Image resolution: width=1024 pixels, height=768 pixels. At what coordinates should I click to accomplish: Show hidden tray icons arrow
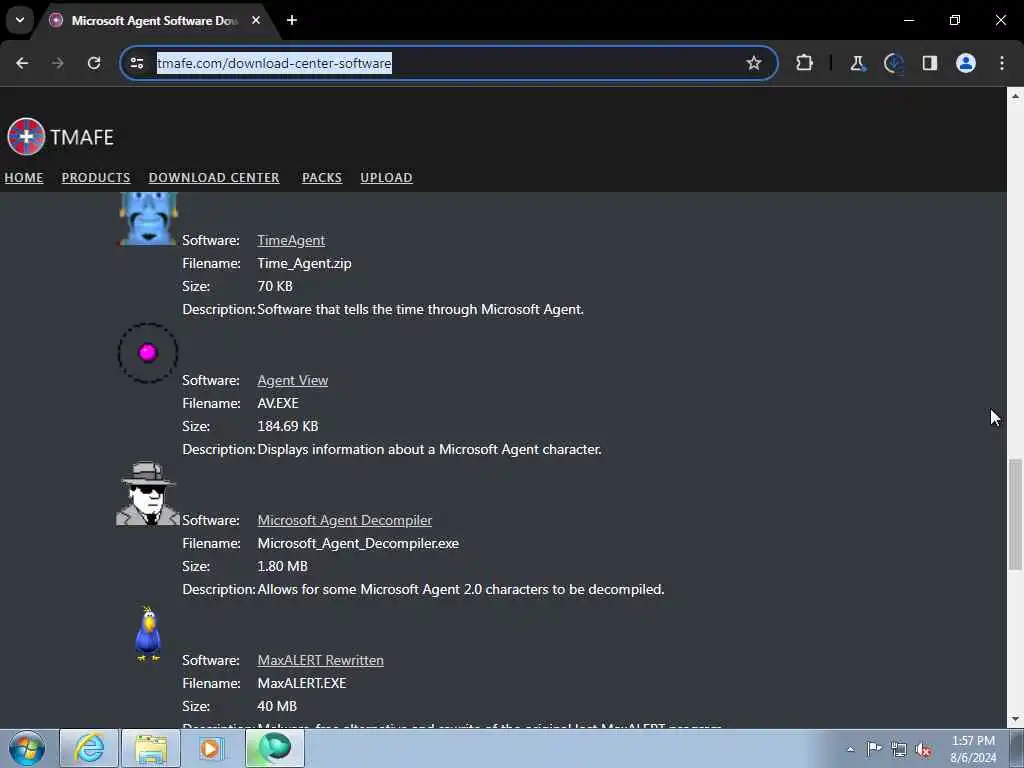(x=850, y=749)
